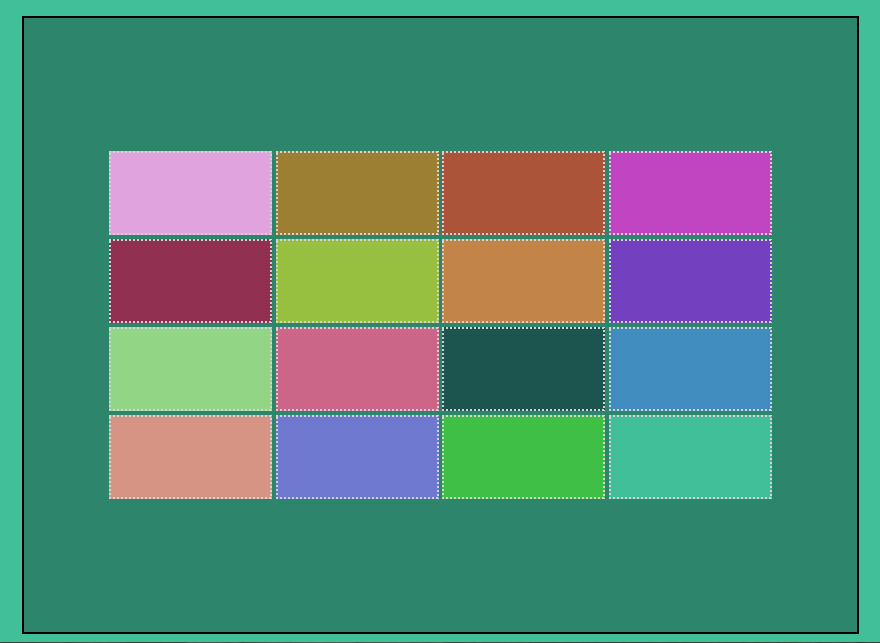Select the dark maroon swatch in second row
The height and width of the screenshot is (643, 880).
click(x=190, y=280)
